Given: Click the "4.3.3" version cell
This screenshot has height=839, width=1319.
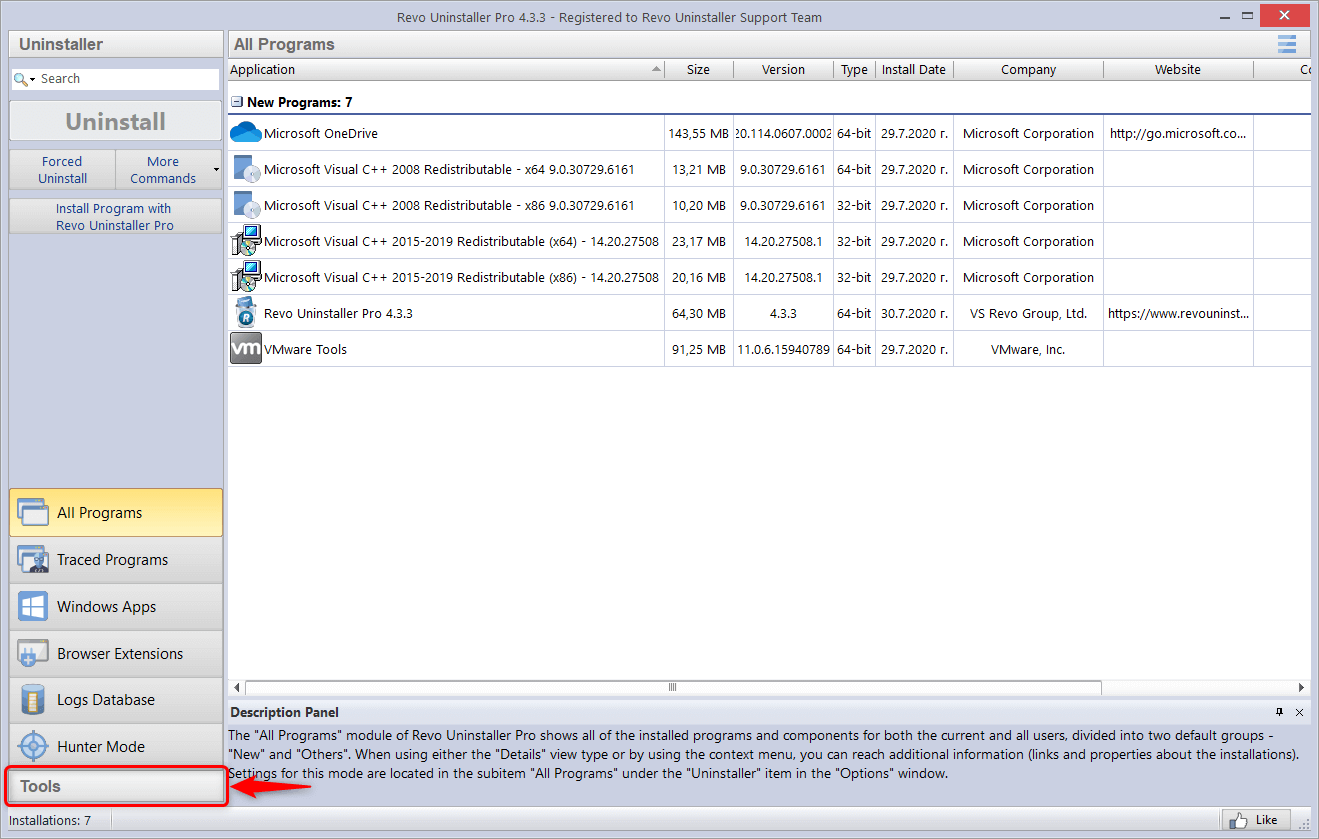Looking at the screenshot, I should [x=783, y=313].
